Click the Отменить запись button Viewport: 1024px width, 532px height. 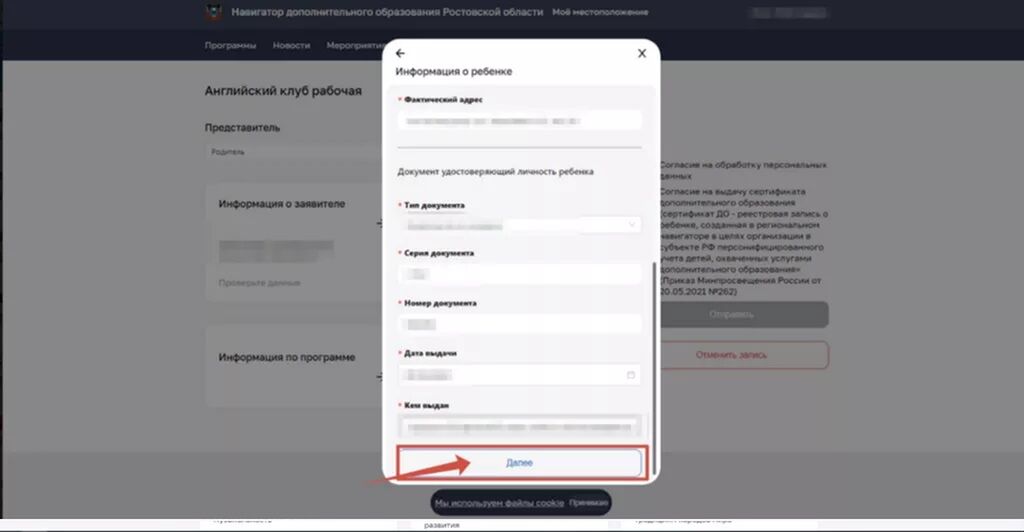tap(731, 355)
